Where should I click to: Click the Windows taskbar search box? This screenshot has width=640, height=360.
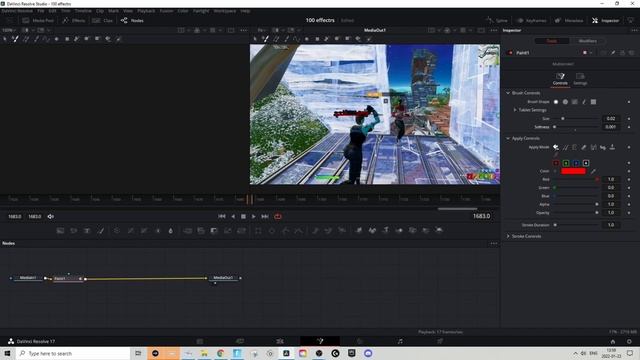coord(73,353)
